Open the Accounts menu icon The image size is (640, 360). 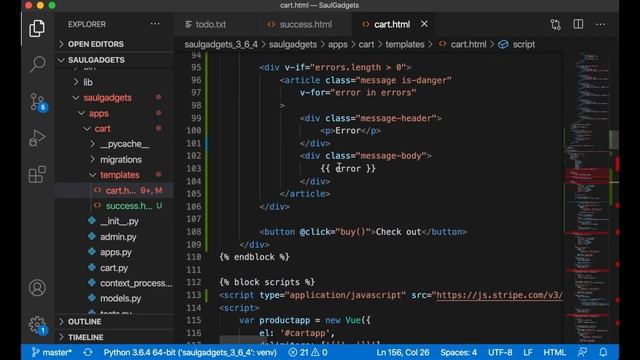pyautogui.click(x=37, y=288)
